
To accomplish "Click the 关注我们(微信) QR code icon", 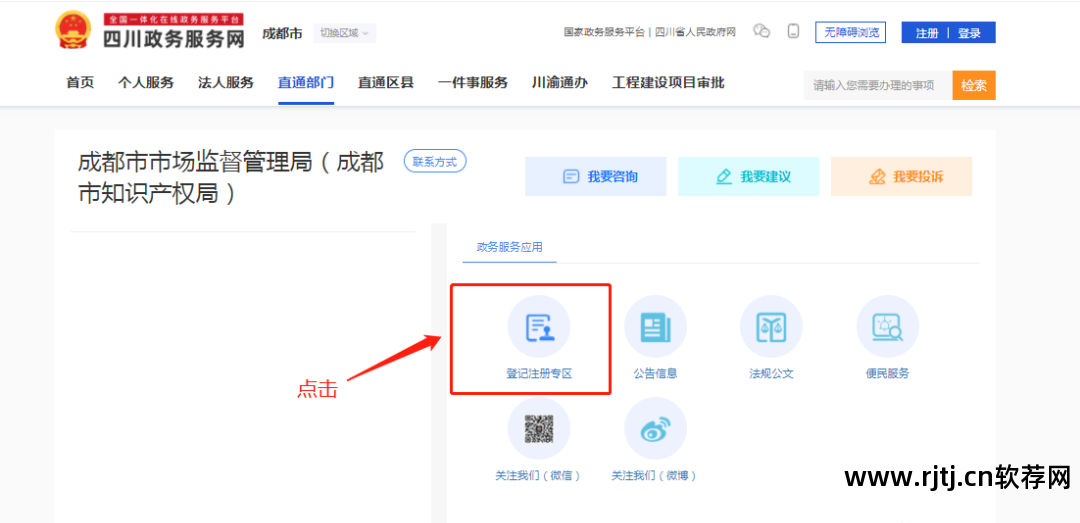I will [x=538, y=429].
